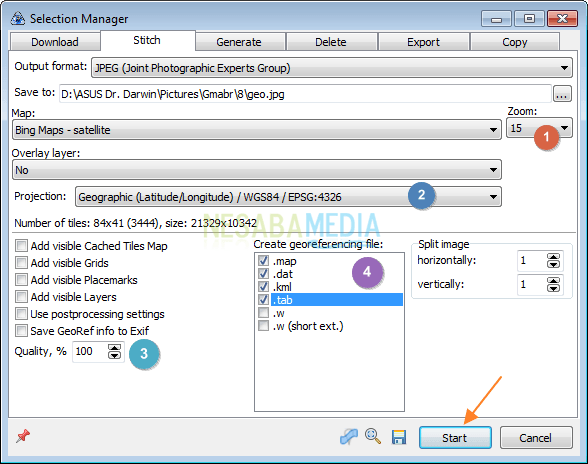Open the Bing Maps map dropdown
Viewport: 588px width, 464px height.
(257, 130)
